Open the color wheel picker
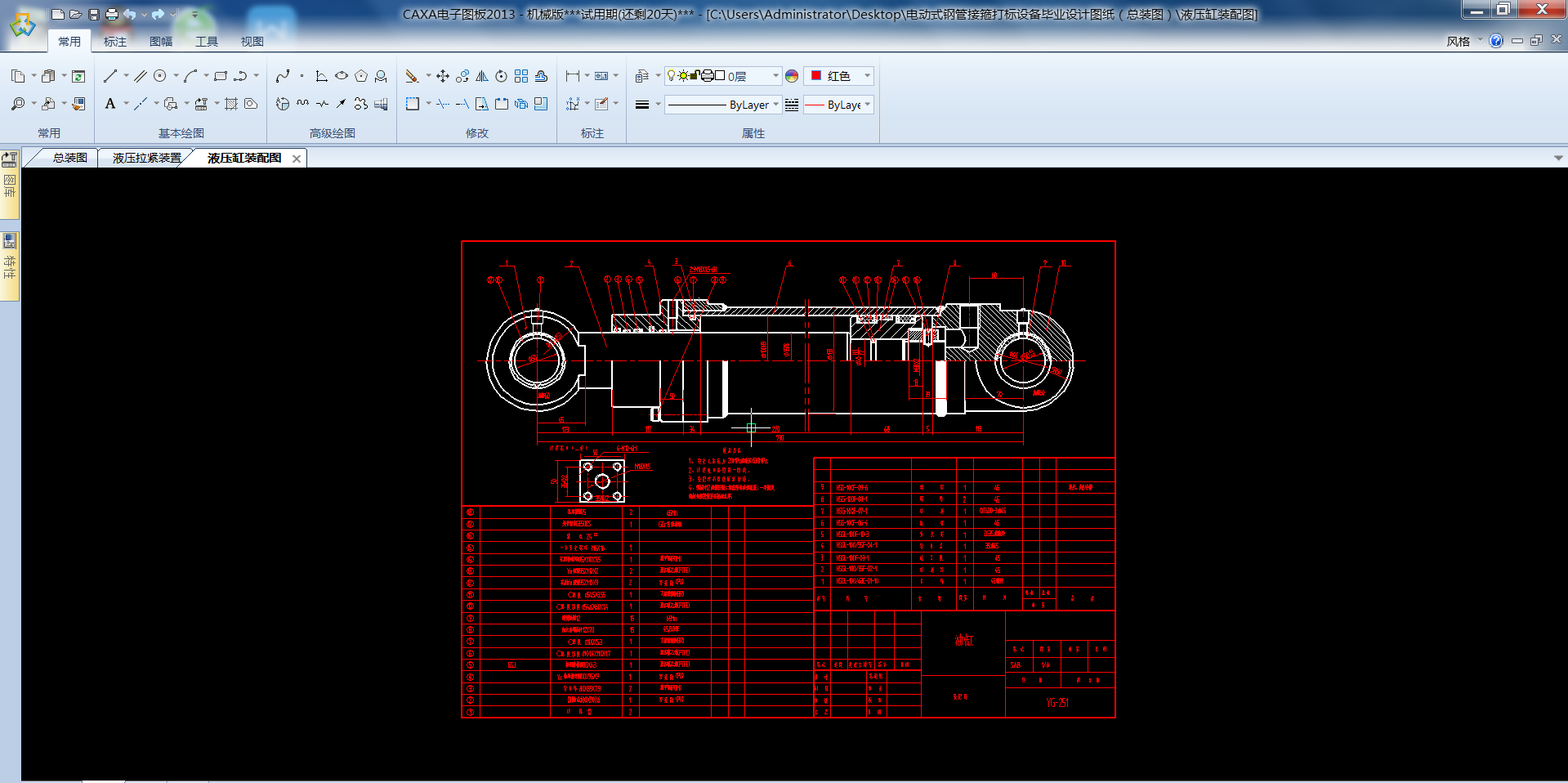The height and width of the screenshot is (783, 1568). (x=792, y=76)
